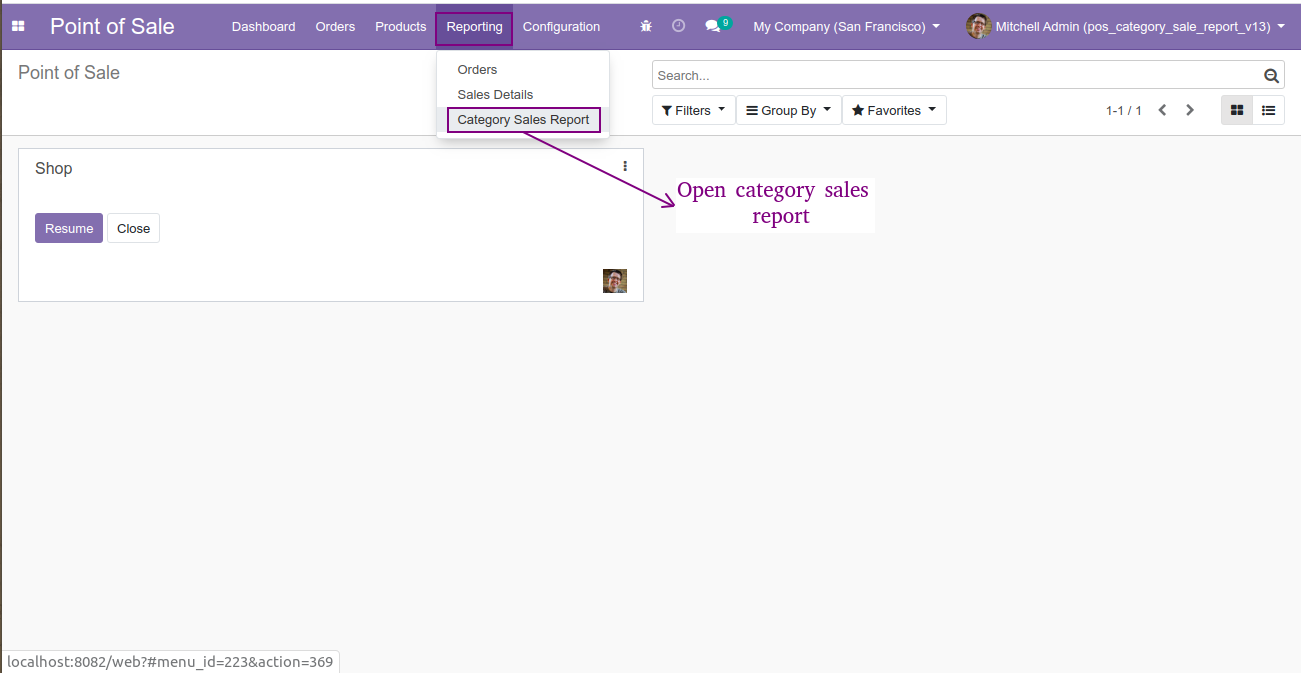
Task: Click user avatar on Shop card
Action: [x=615, y=281]
